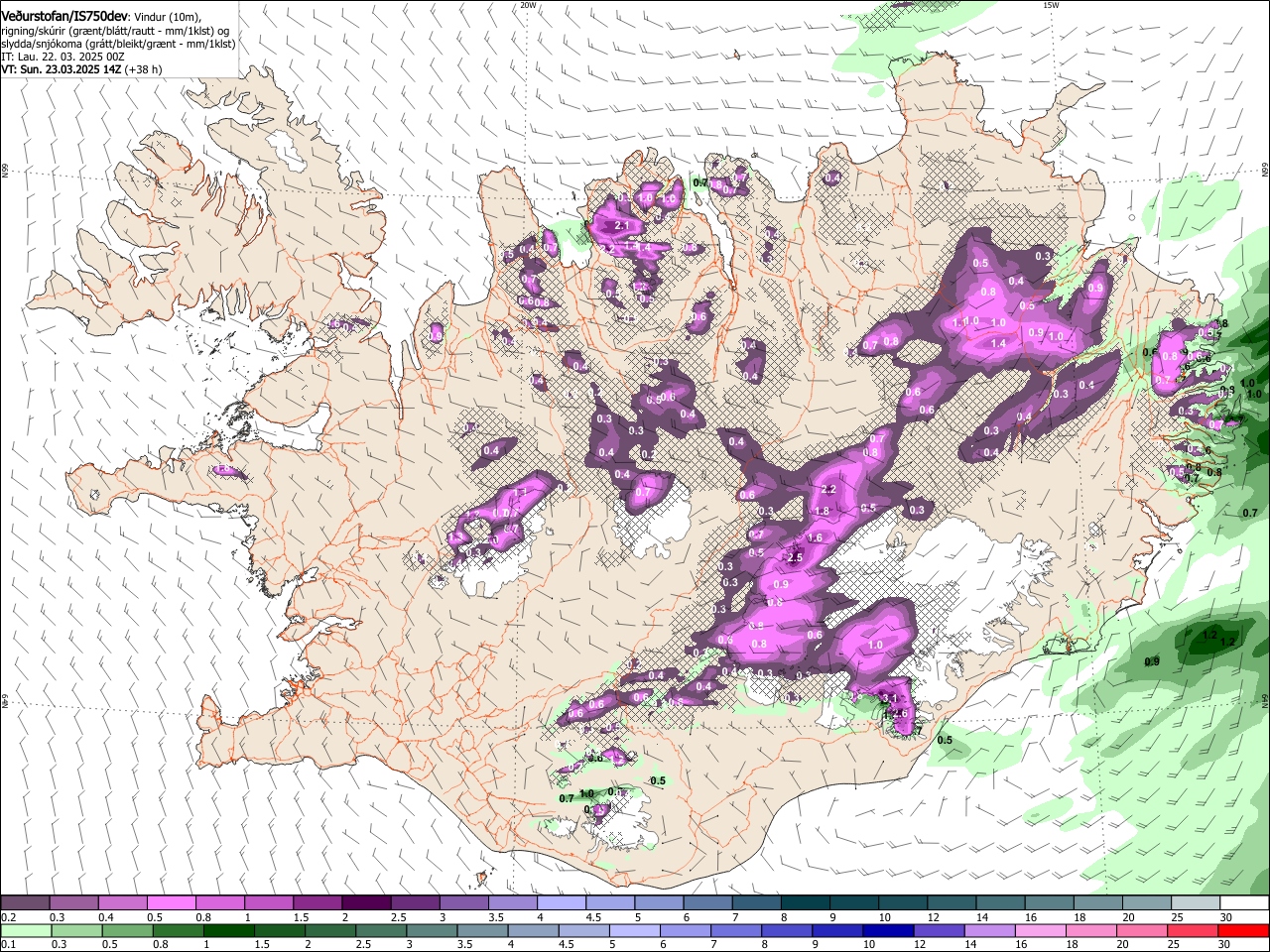Viewport: 1270px width, 952px height.
Task: Click the upper legend swatch between 0.2 and 0.3
Action: pos(26,903)
